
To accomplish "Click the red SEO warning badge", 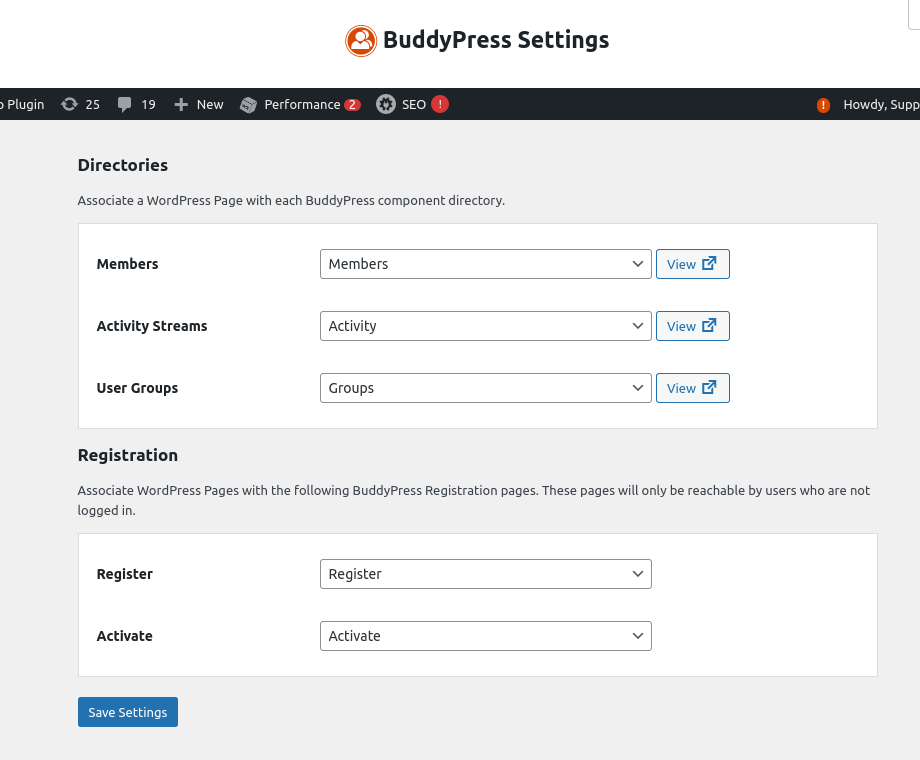I will 439,104.
